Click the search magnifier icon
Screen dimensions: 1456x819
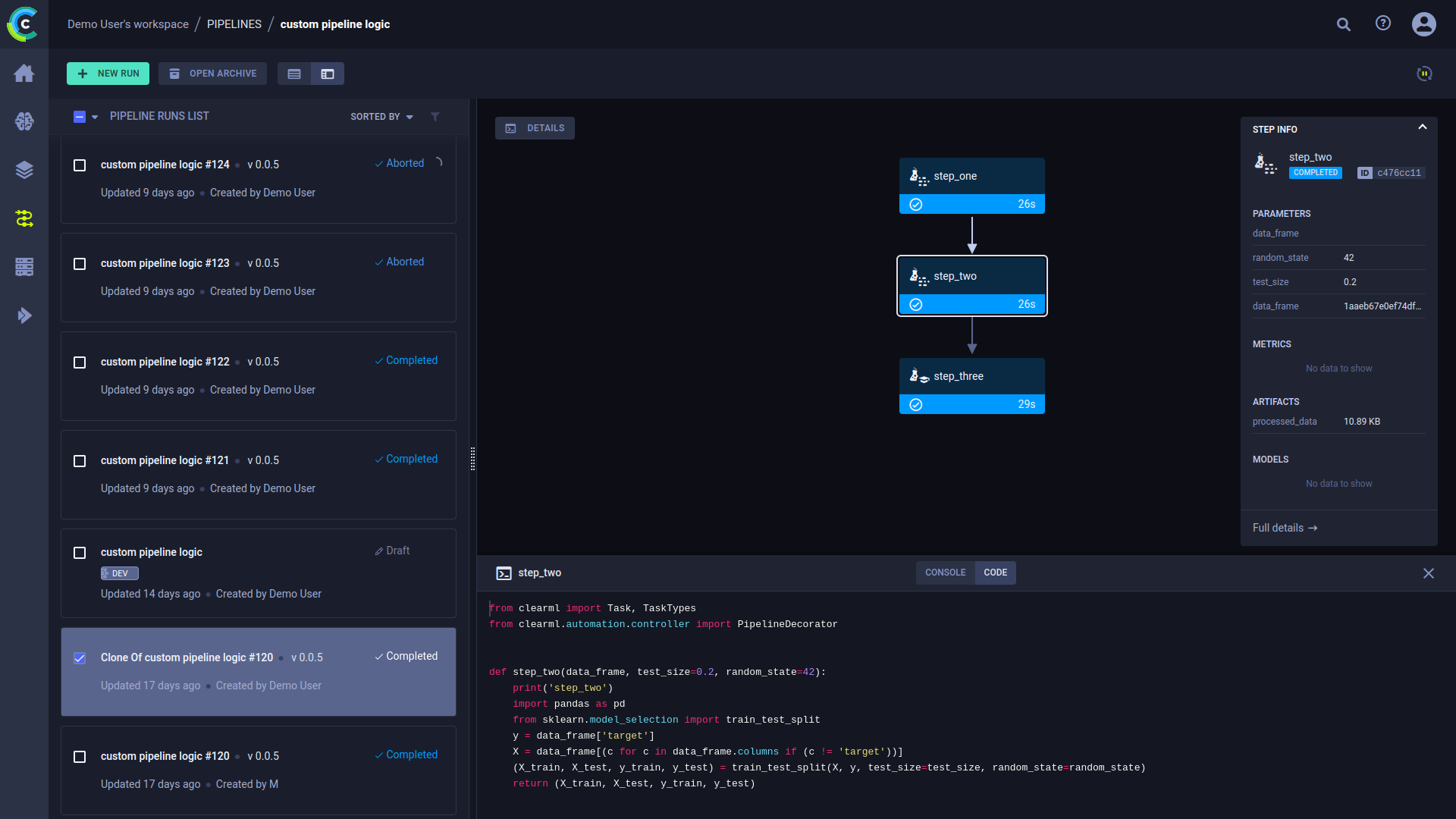coord(1344,24)
